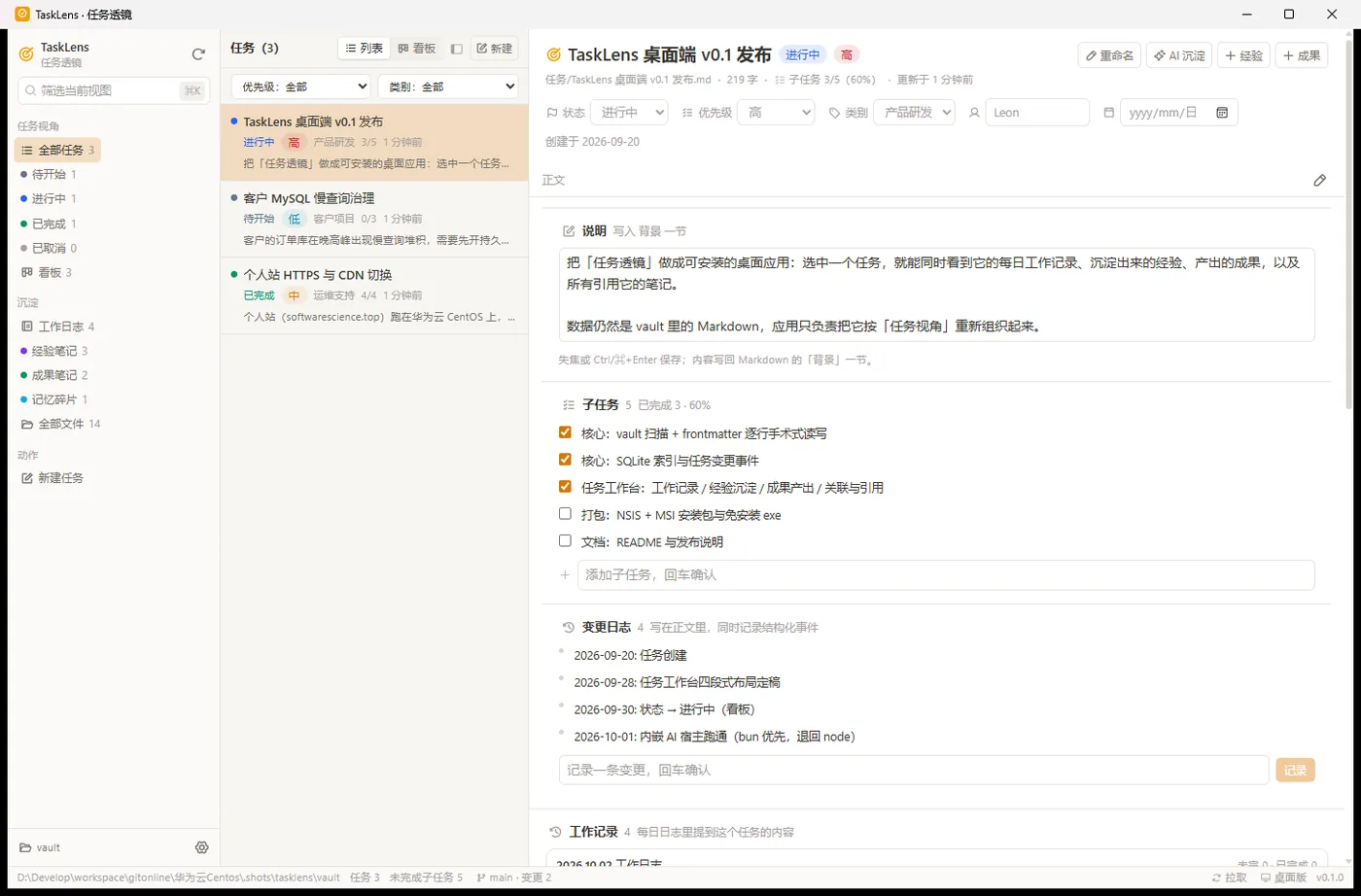Click 桌面版 monitor icon in status bar
Image resolution: width=1361 pixels, height=896 pixels.
1282,878
